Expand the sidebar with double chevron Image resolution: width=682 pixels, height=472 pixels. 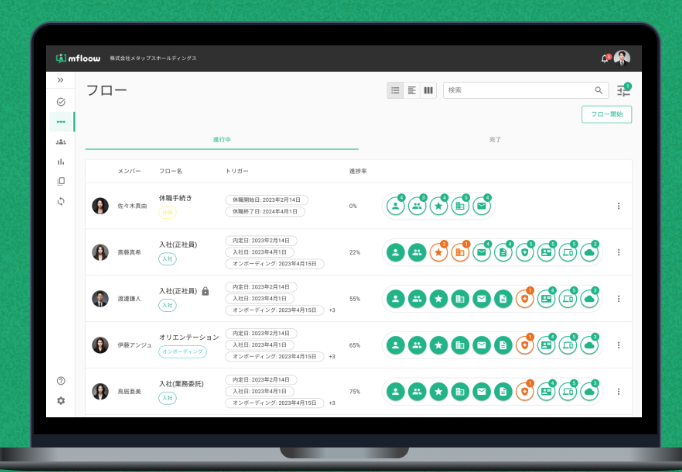(61, 80)
